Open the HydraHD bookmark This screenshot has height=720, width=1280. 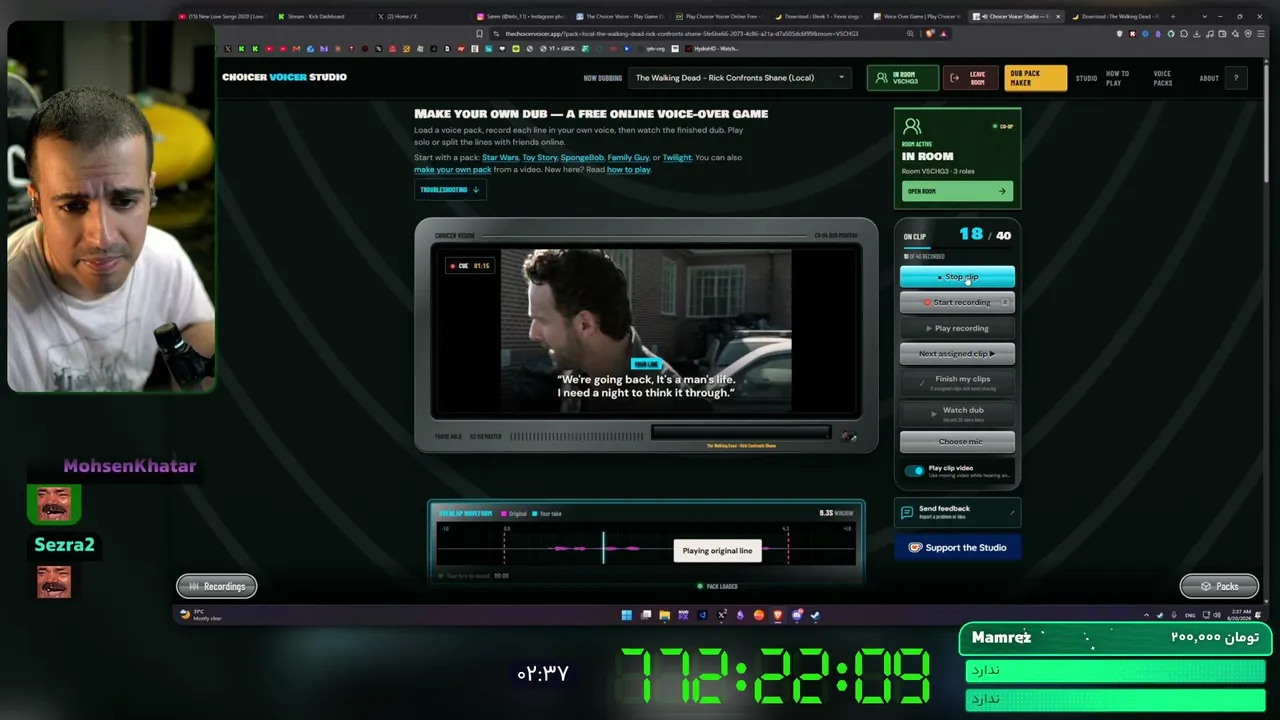pyautogui.click(x=713, y=48)
